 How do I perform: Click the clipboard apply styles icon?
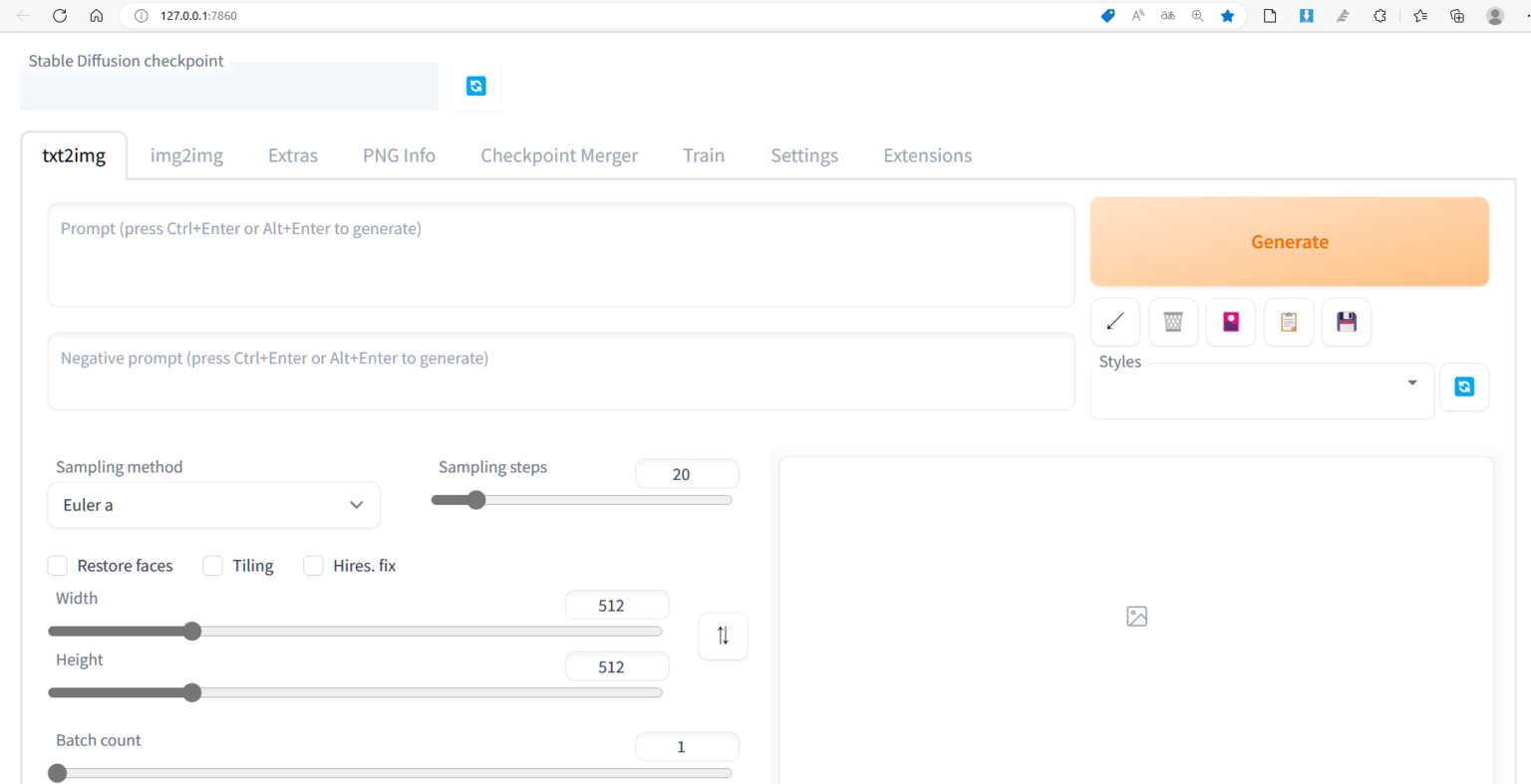point(1289,322)
